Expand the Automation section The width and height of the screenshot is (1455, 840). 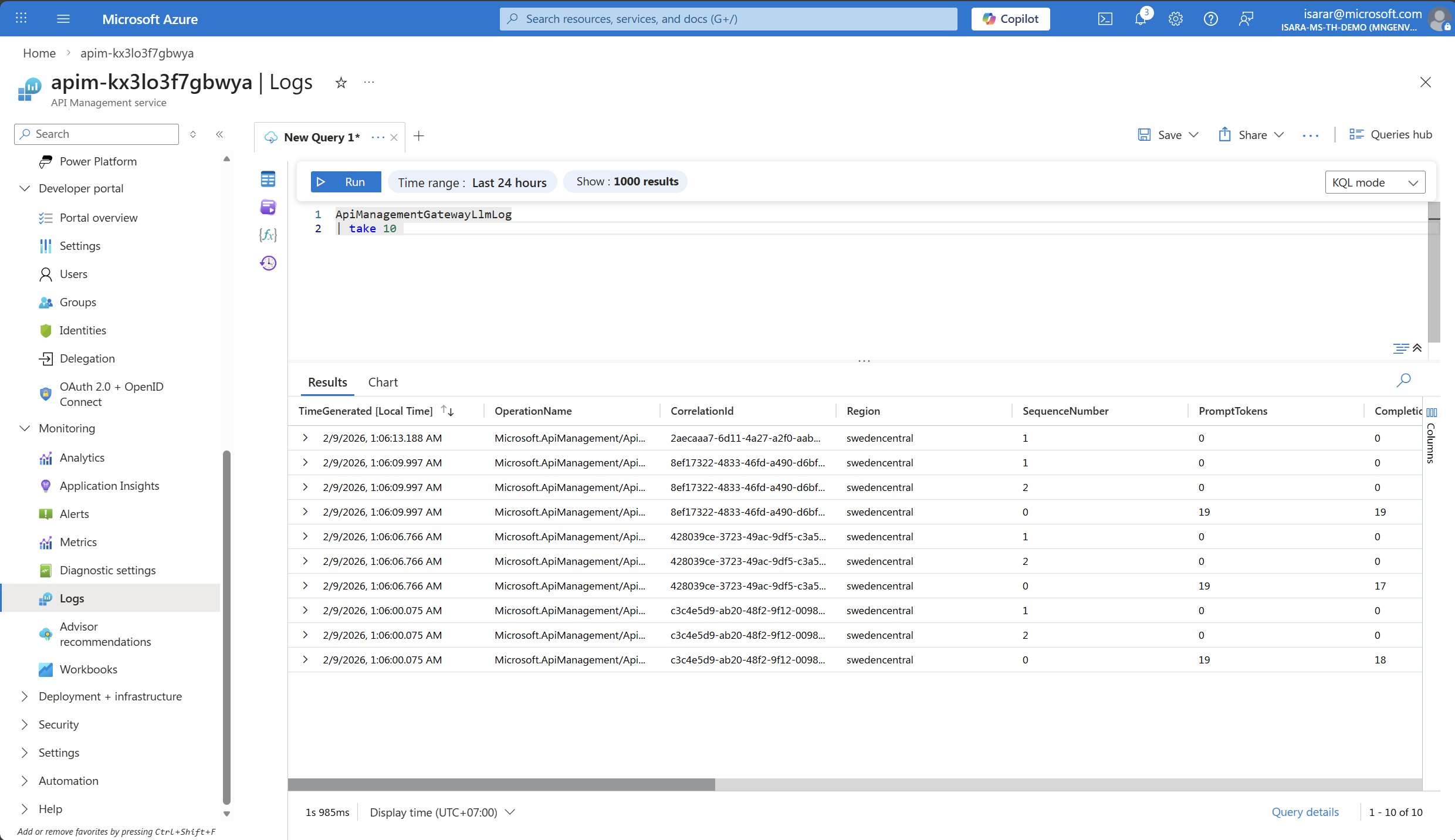[25, 781]
